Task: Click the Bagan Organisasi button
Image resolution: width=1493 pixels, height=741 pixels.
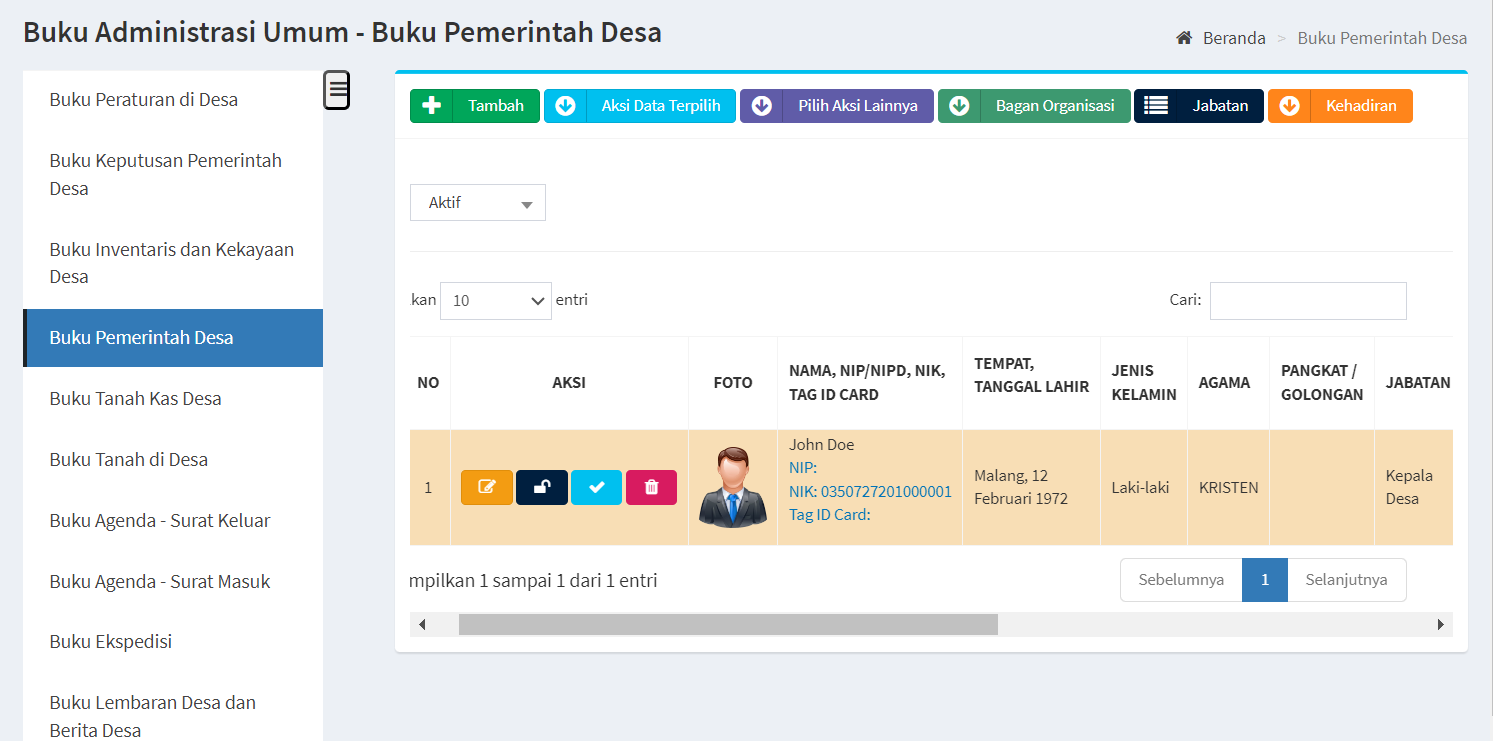Action: (x=1033, y=105)
